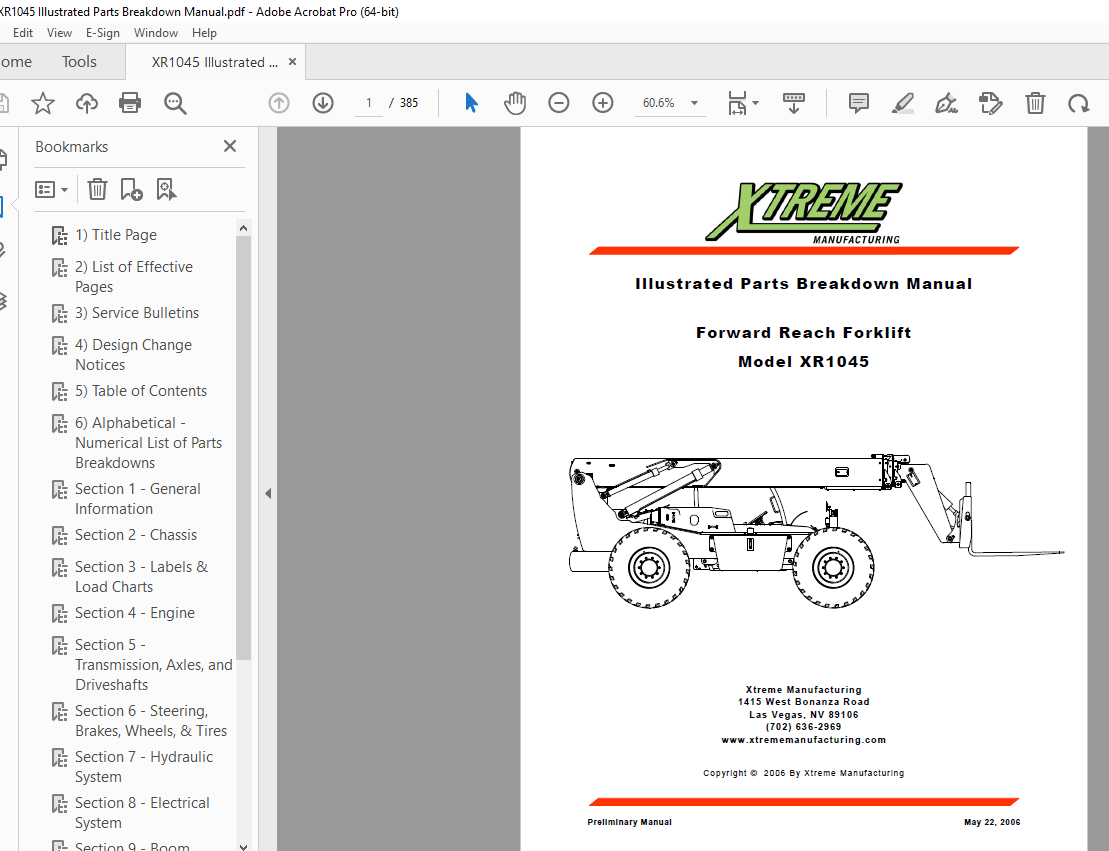This screenshot has width=1109, height=851.
Task: Click www.xtrememanufacturing.com link in document
Action: [803, 740]
